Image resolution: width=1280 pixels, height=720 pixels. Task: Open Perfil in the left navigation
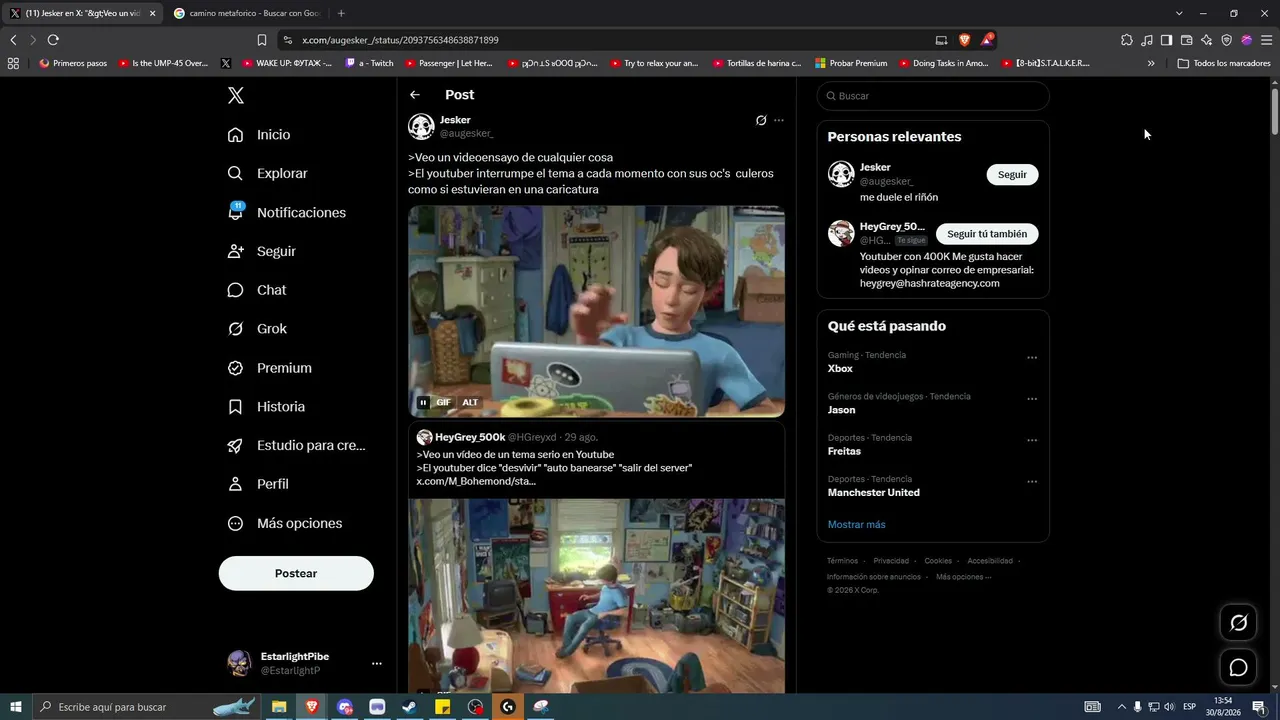(x=258, y=484)
